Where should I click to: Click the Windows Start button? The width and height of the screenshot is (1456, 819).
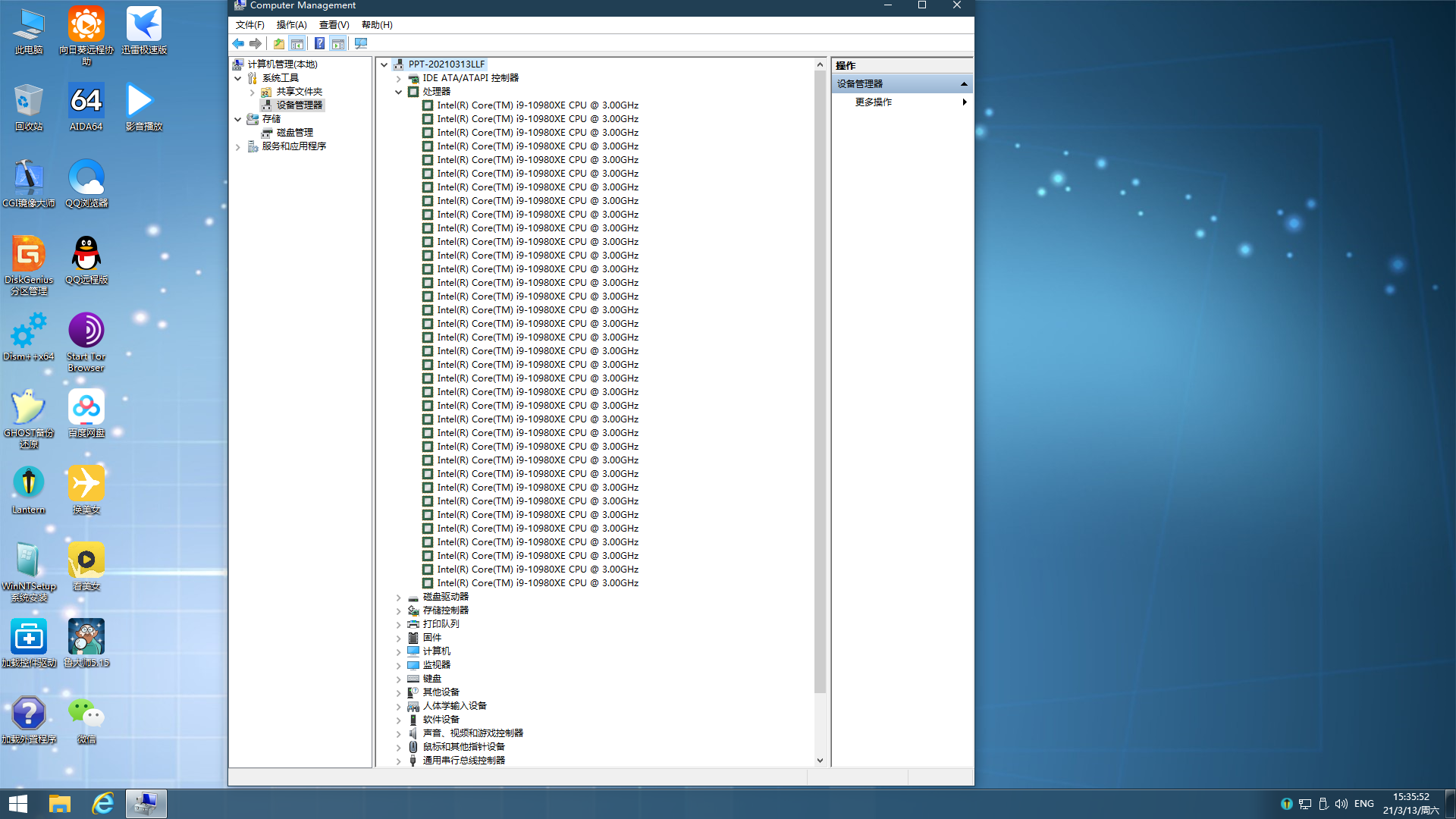point(18,804)
